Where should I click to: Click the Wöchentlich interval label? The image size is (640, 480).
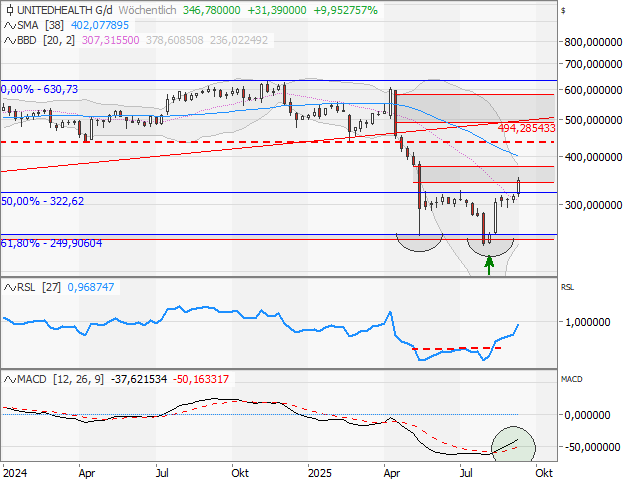[x=147, y=10]
